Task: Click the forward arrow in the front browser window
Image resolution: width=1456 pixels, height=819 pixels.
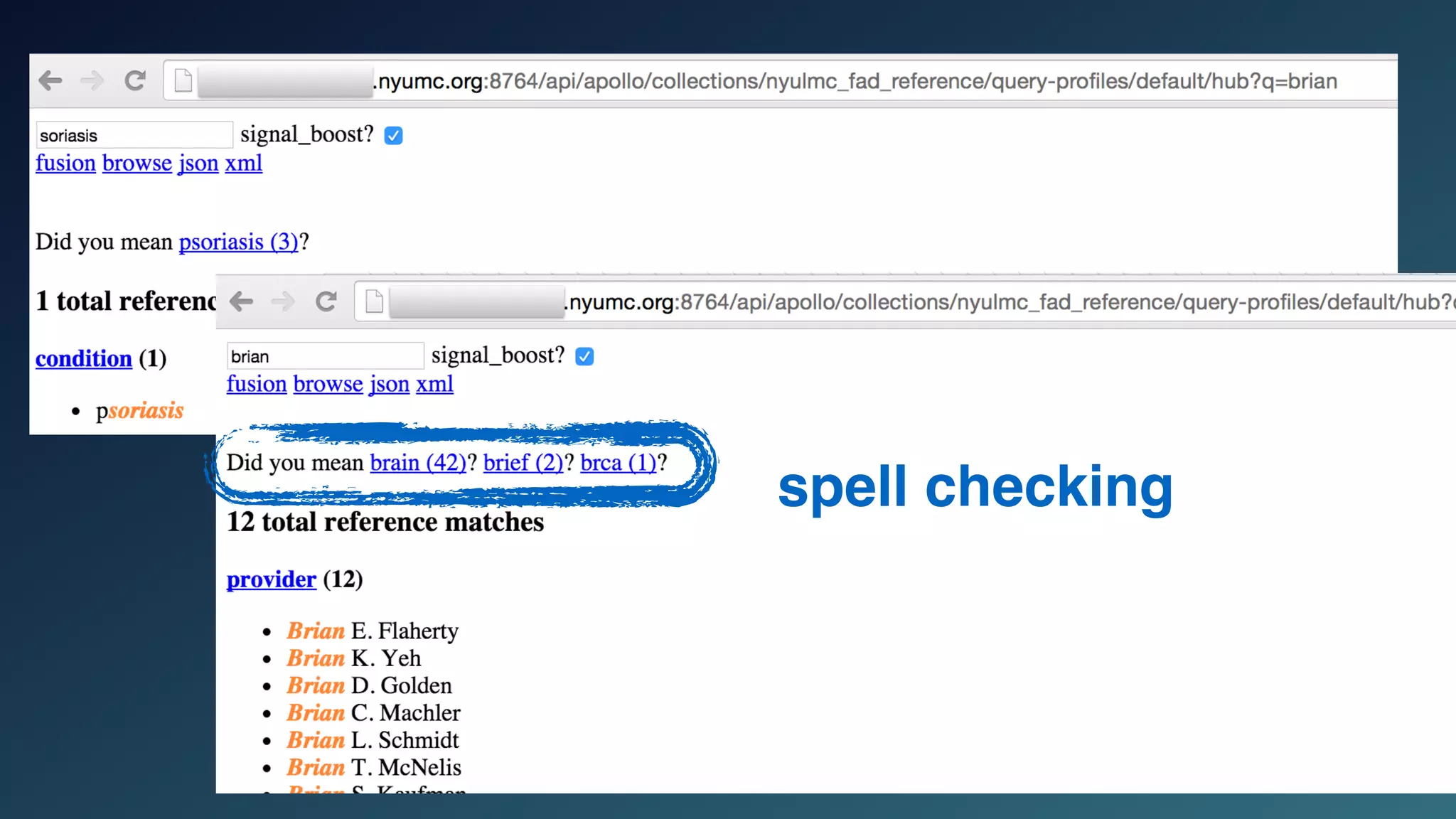Action: coord(283,301)
